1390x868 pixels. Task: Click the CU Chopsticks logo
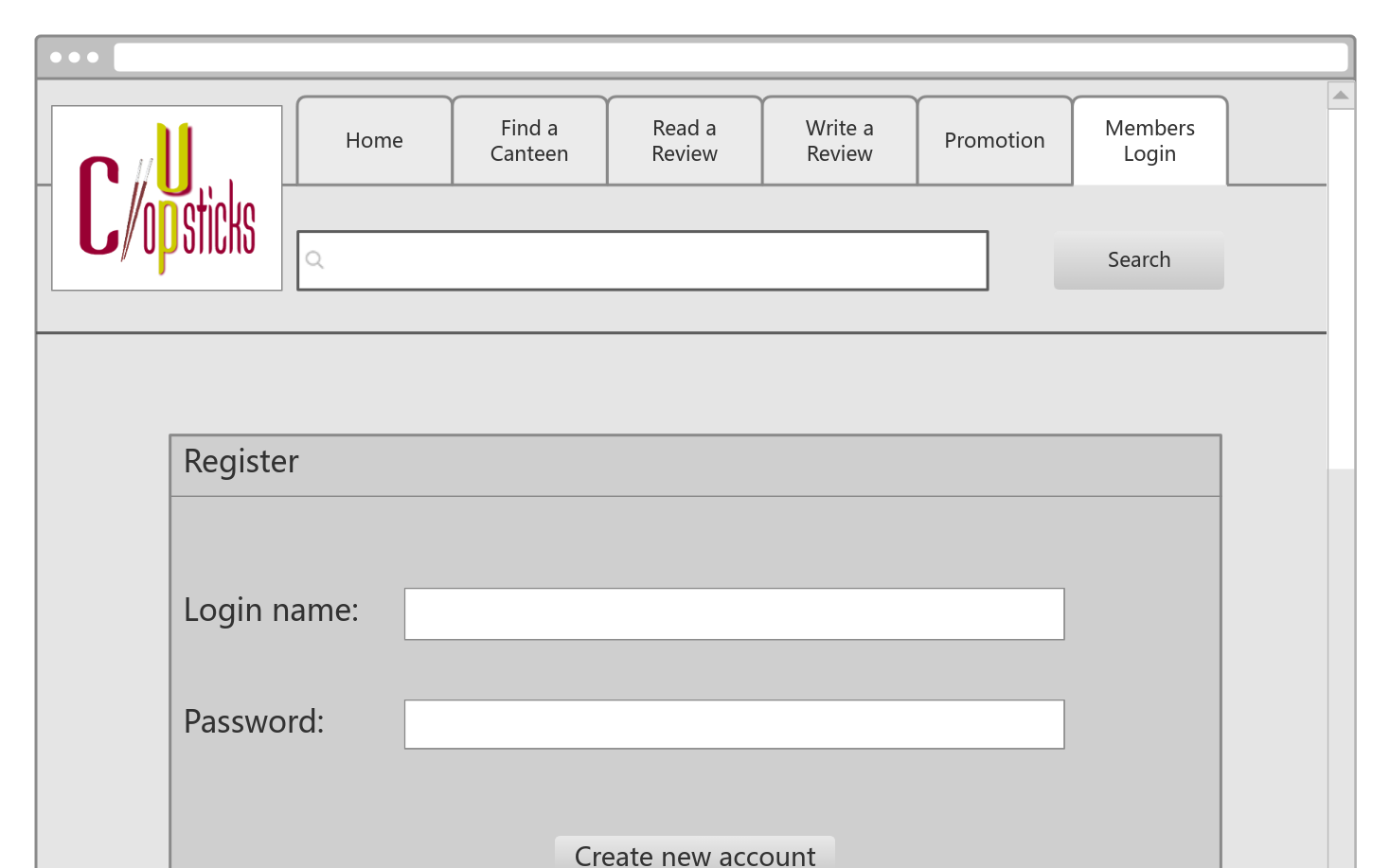167,196
